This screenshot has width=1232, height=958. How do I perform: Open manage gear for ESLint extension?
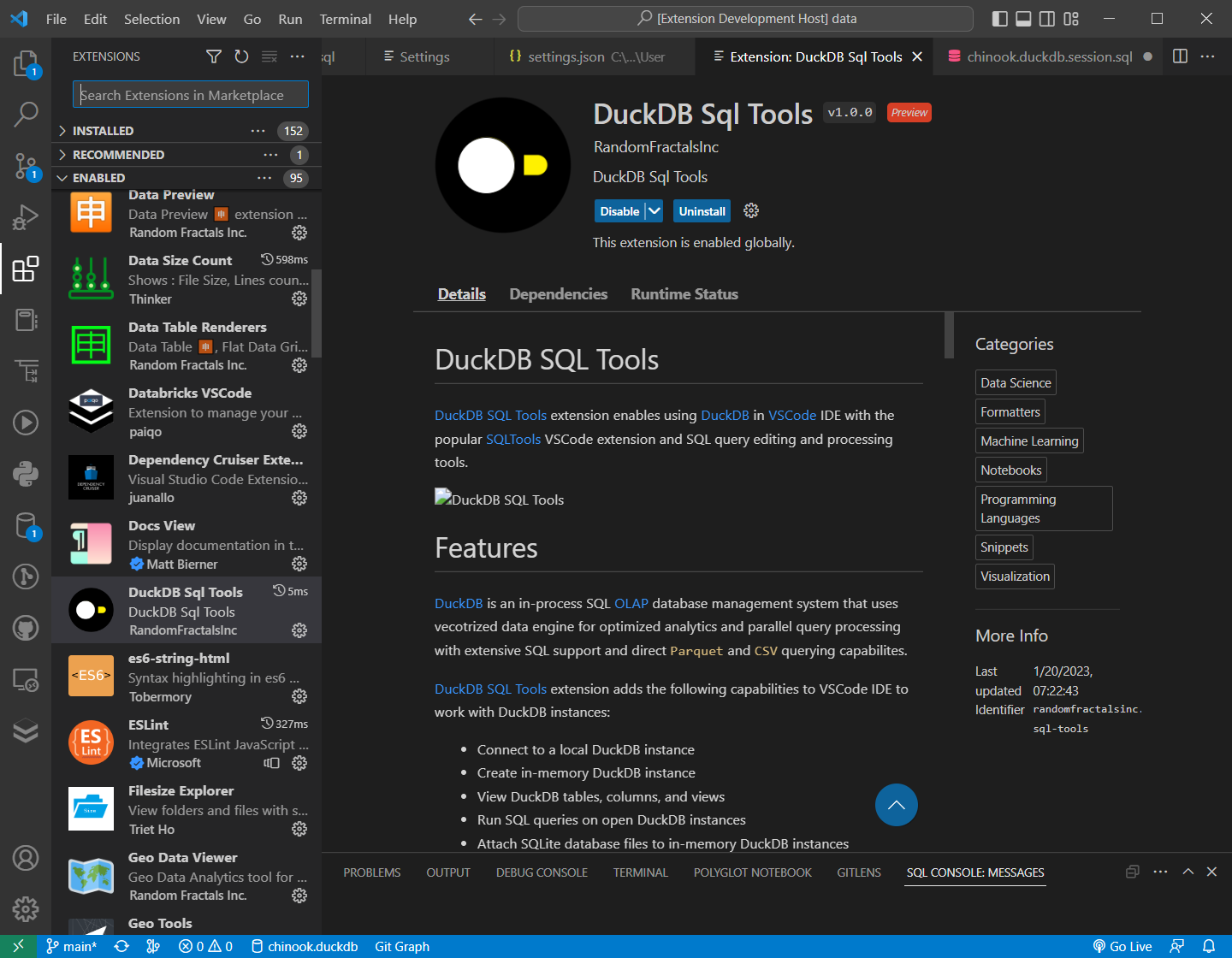[x=299, y=763]
